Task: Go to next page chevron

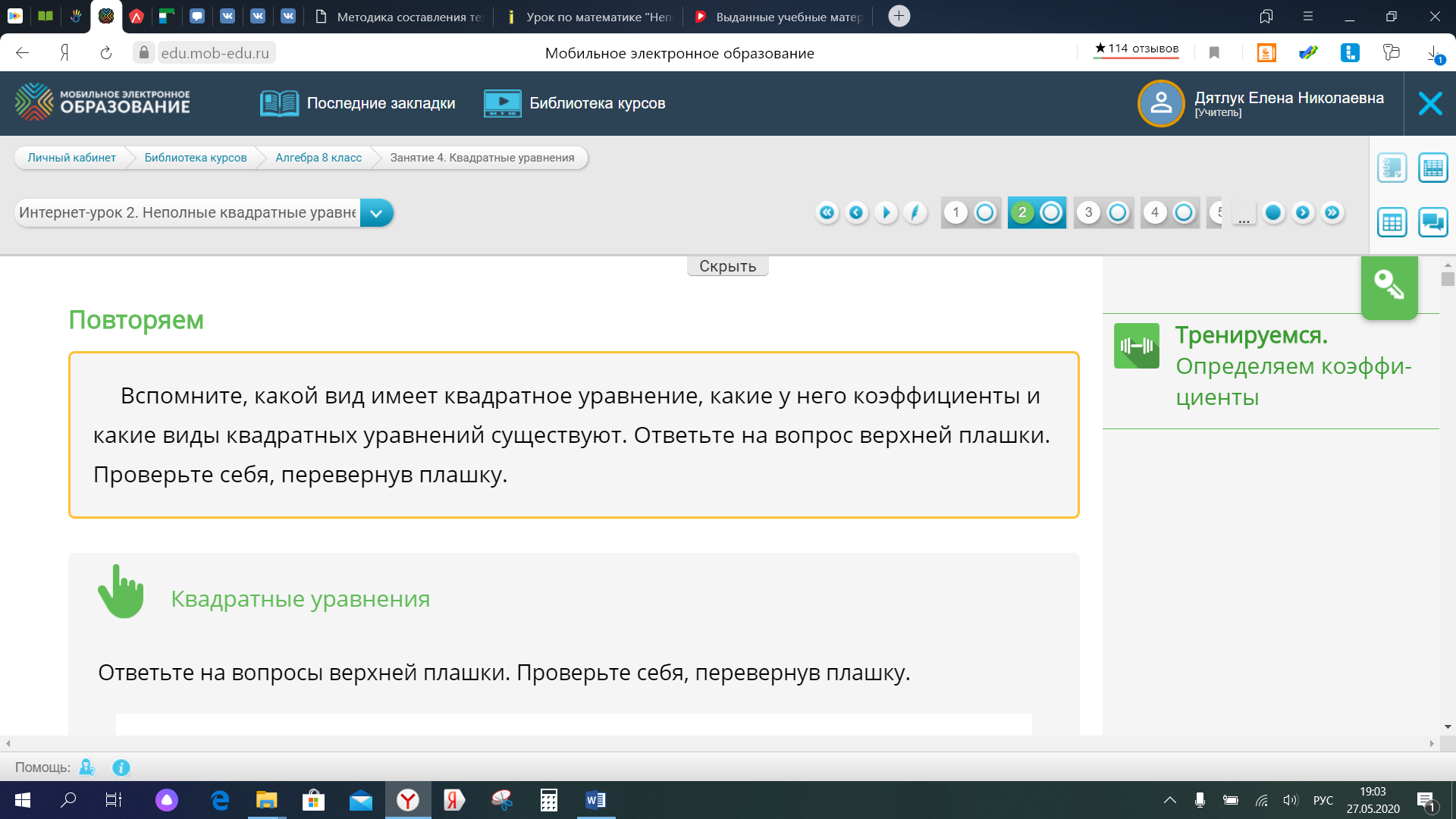Action: pos(1302,212)
